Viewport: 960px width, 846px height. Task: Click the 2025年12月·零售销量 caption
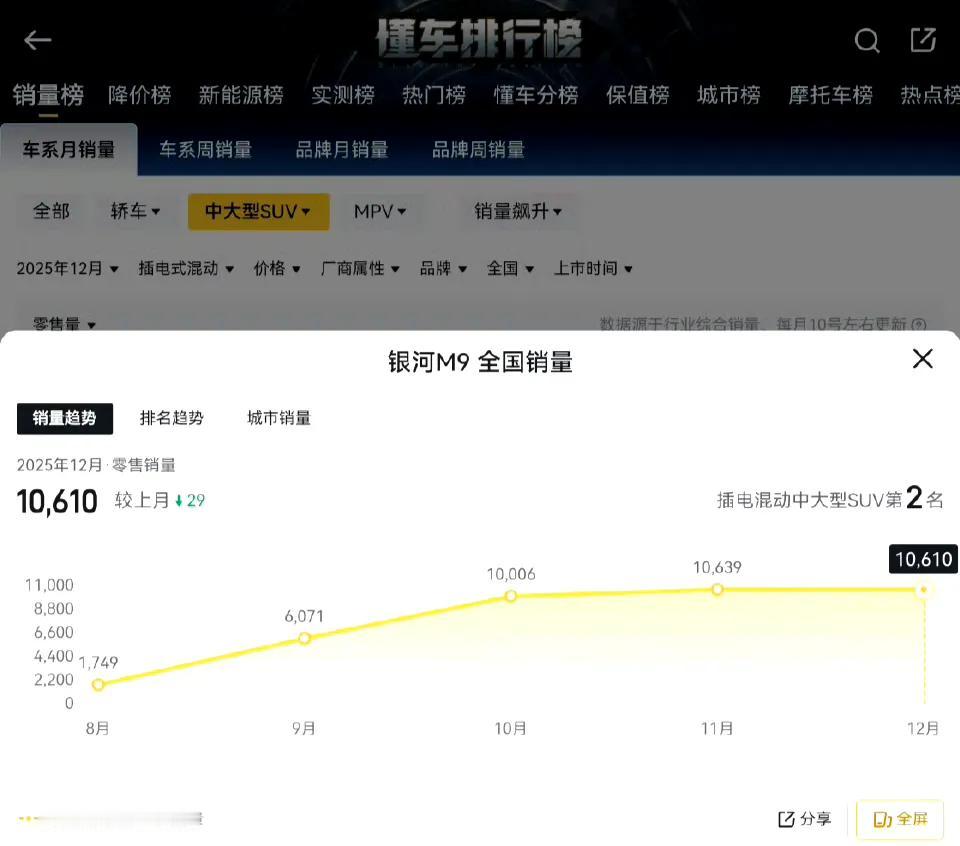(96, 465)
